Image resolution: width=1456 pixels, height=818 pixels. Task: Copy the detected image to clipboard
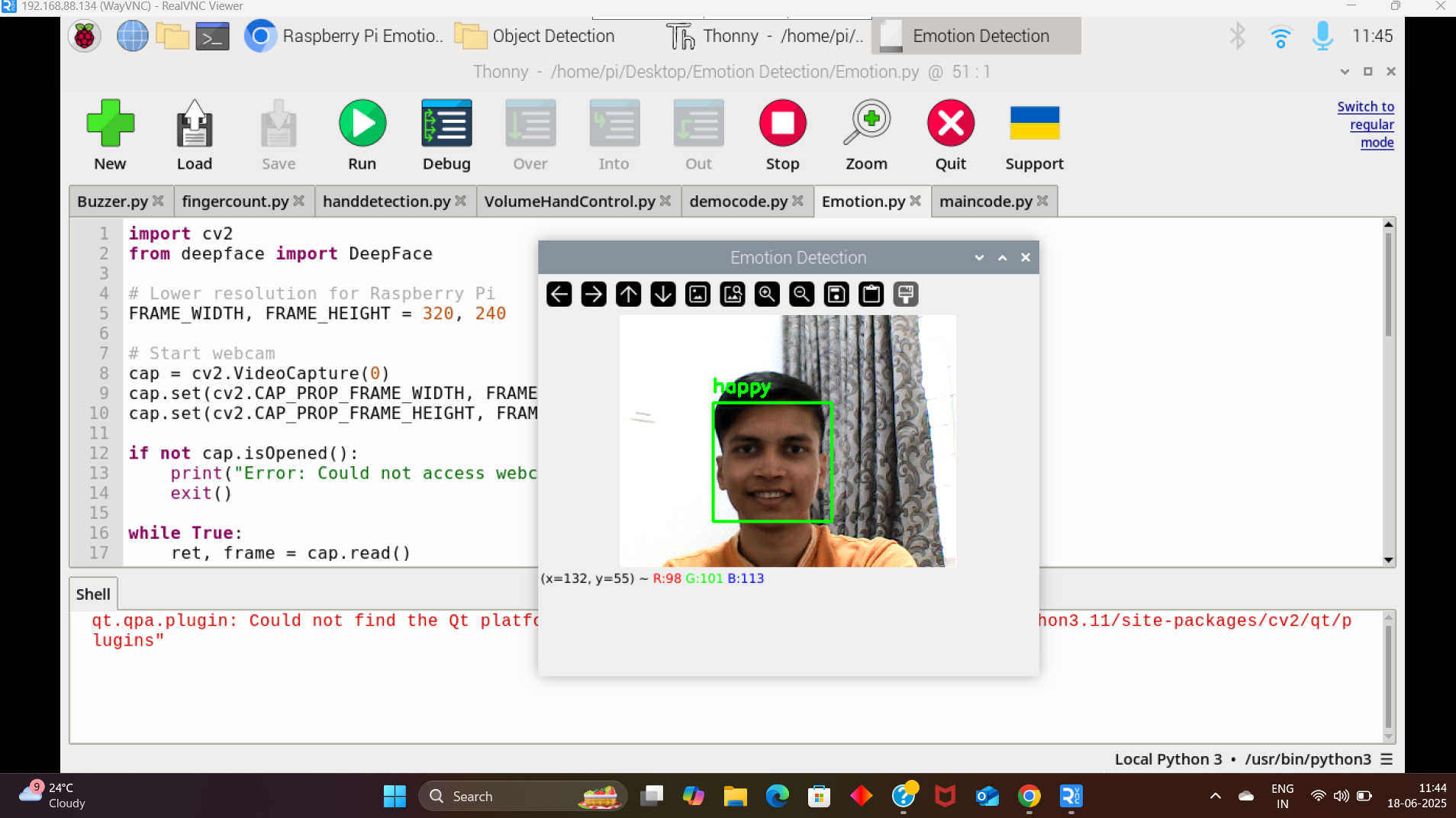pyautogui.click(x=871, y=294)
